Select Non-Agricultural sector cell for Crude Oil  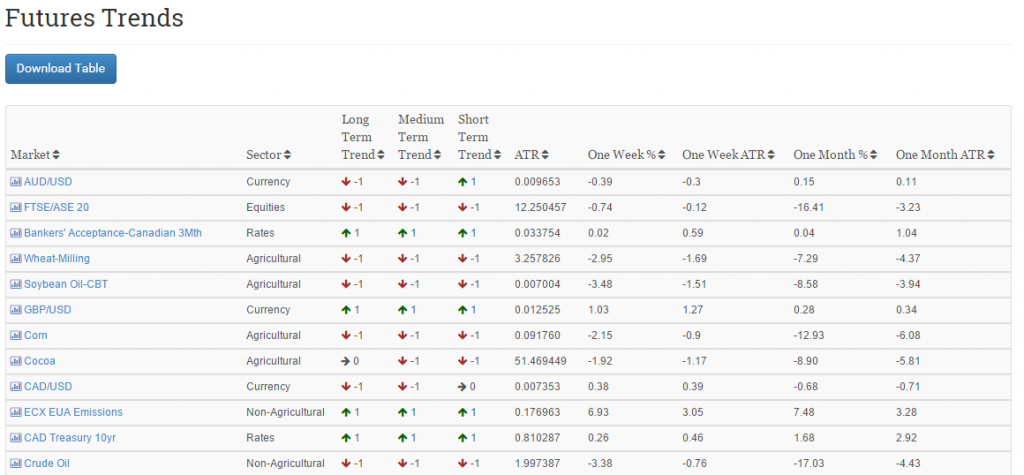[285, 463]
